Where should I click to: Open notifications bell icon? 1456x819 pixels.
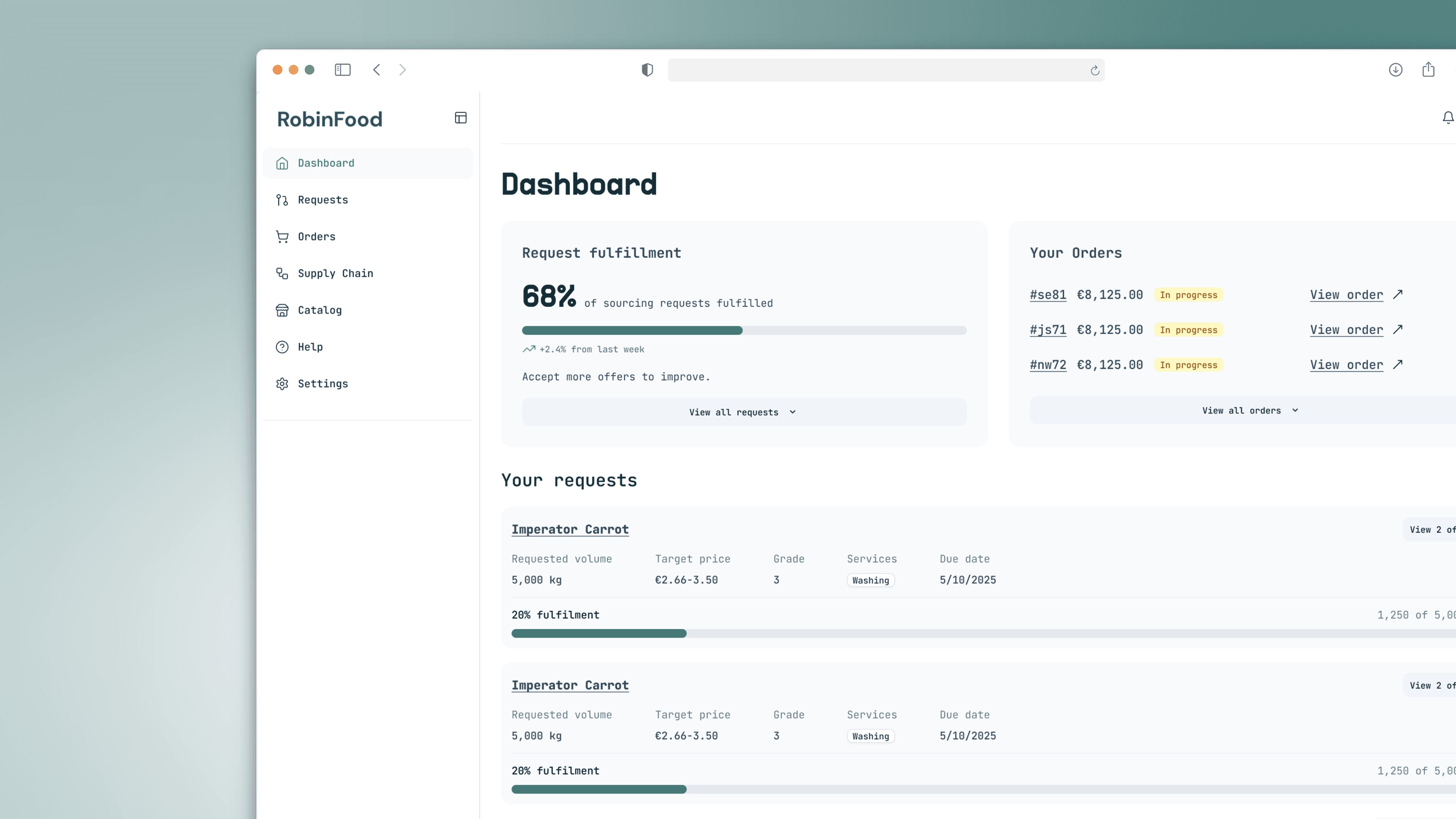[1448, 118]
